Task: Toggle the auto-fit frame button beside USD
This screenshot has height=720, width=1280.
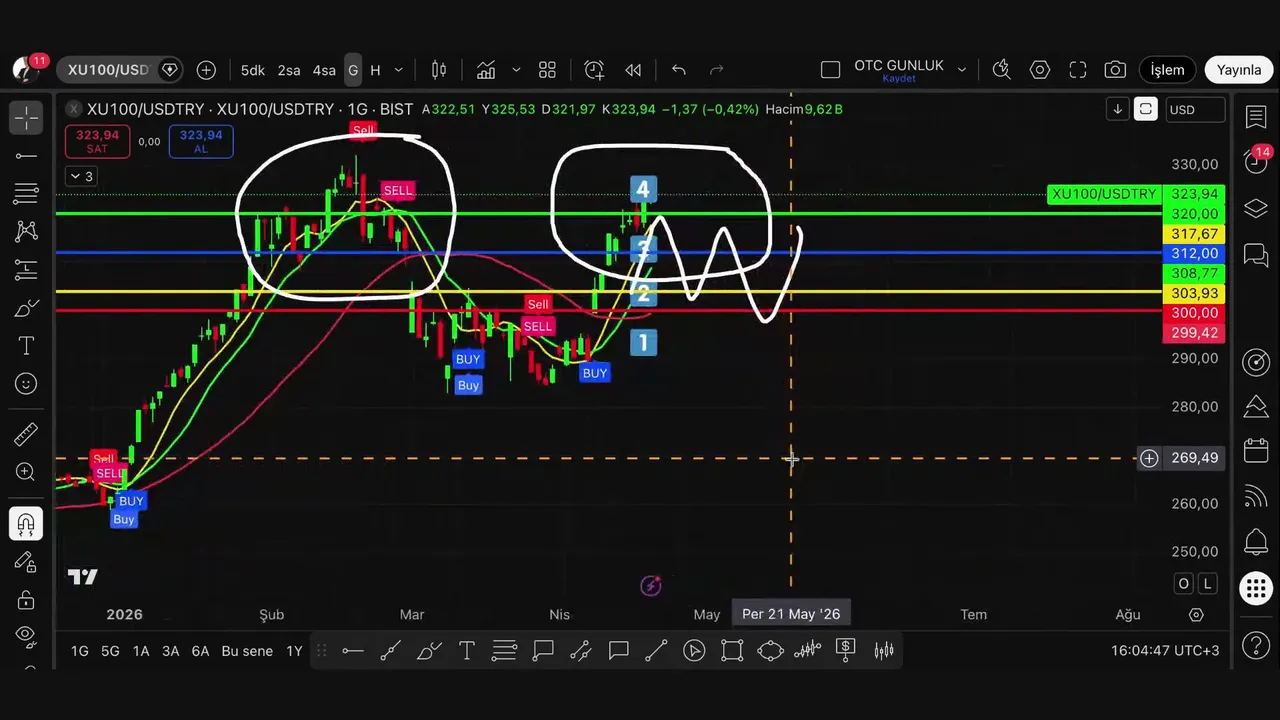Action: (1146, 110)
